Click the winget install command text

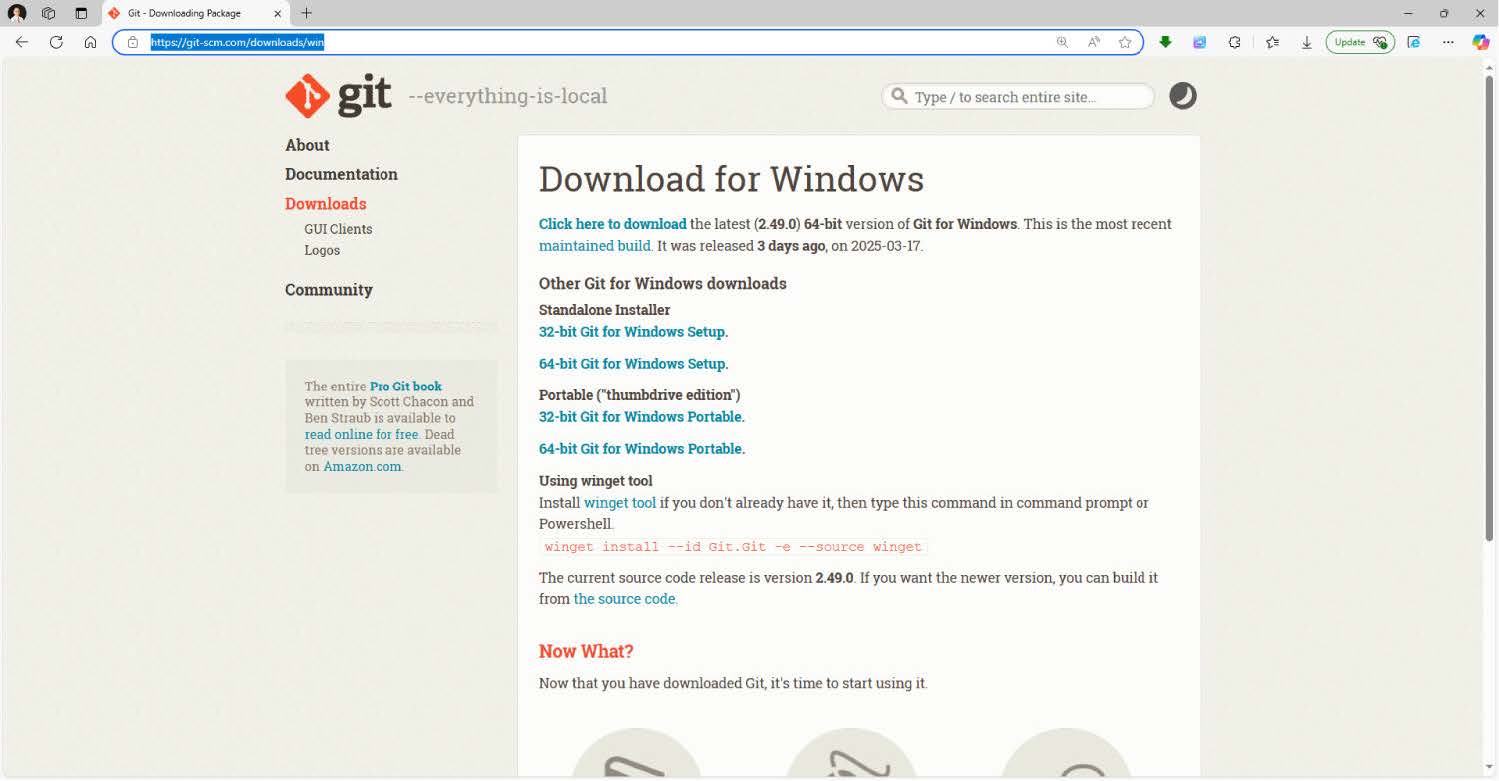(x=733, y=547)
